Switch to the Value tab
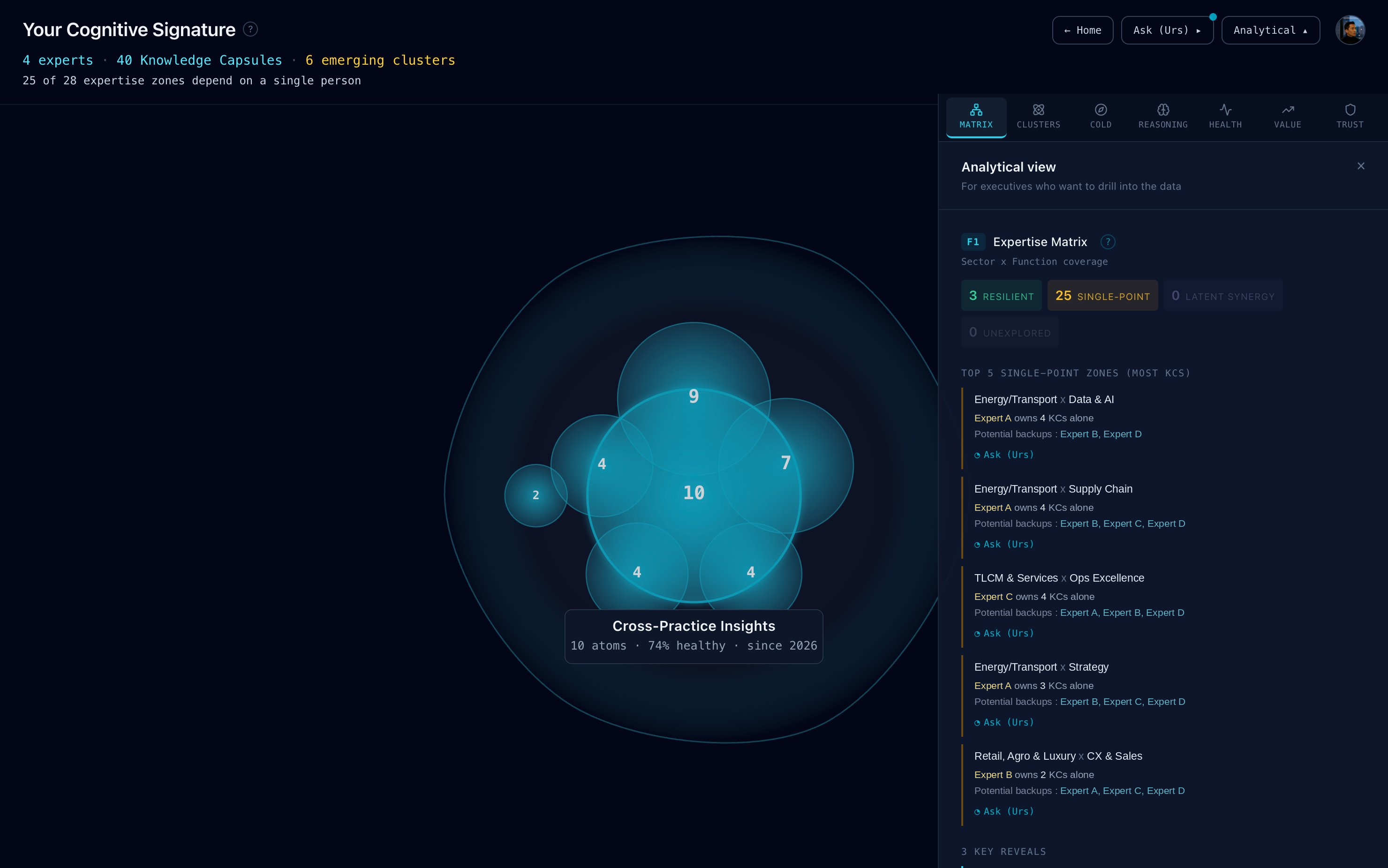Viewport: 1388px width, 868px height. [1288, 117]
